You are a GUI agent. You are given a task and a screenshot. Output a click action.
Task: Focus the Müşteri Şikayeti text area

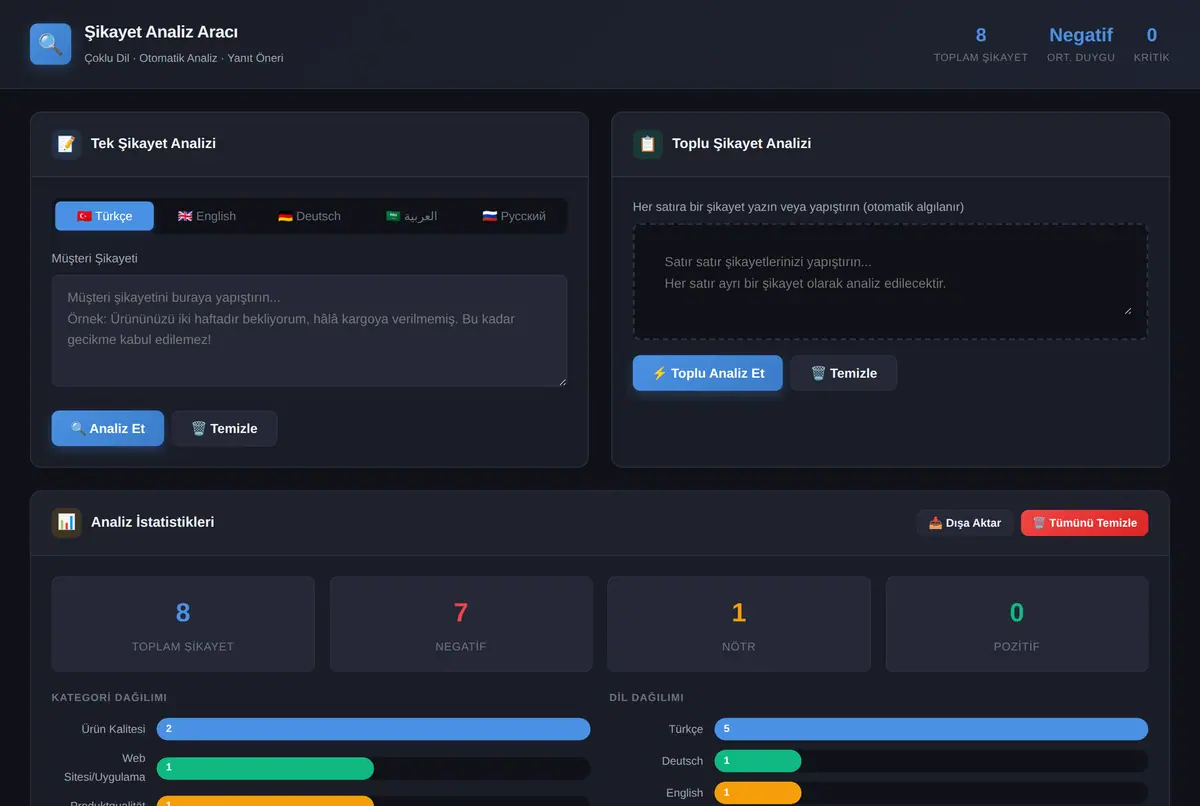(309, 331)
